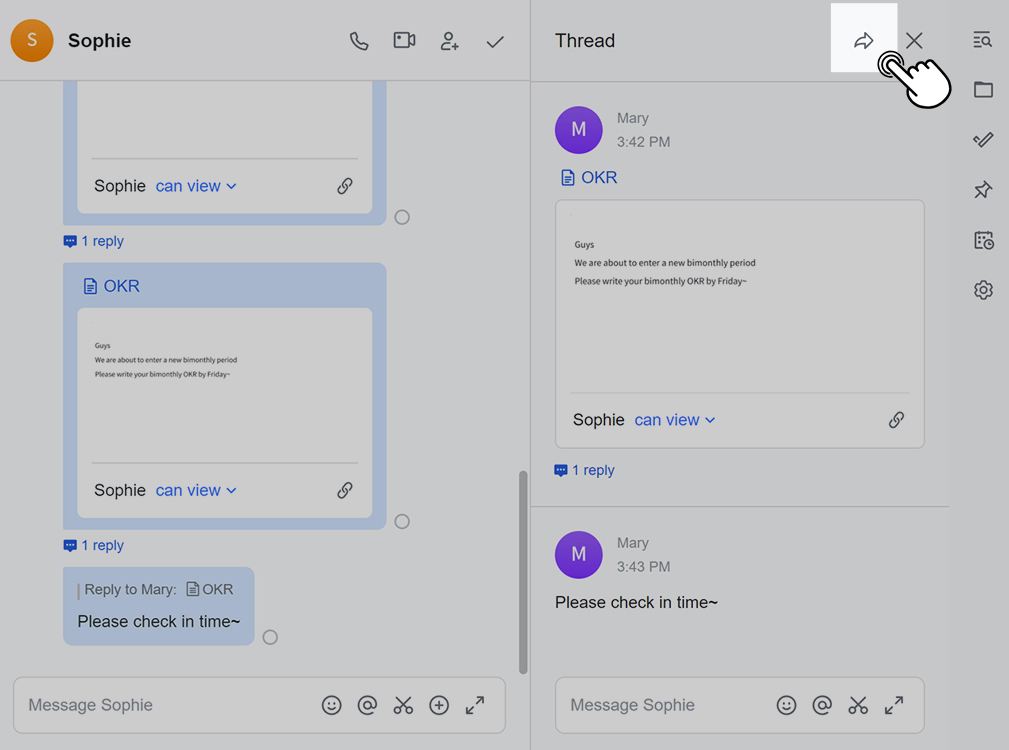Expand 'can view' dropdown in main chat OKR card
The height and width of the screenshot is (750, 1009).
pyautogui.click(x=196, y=490)
